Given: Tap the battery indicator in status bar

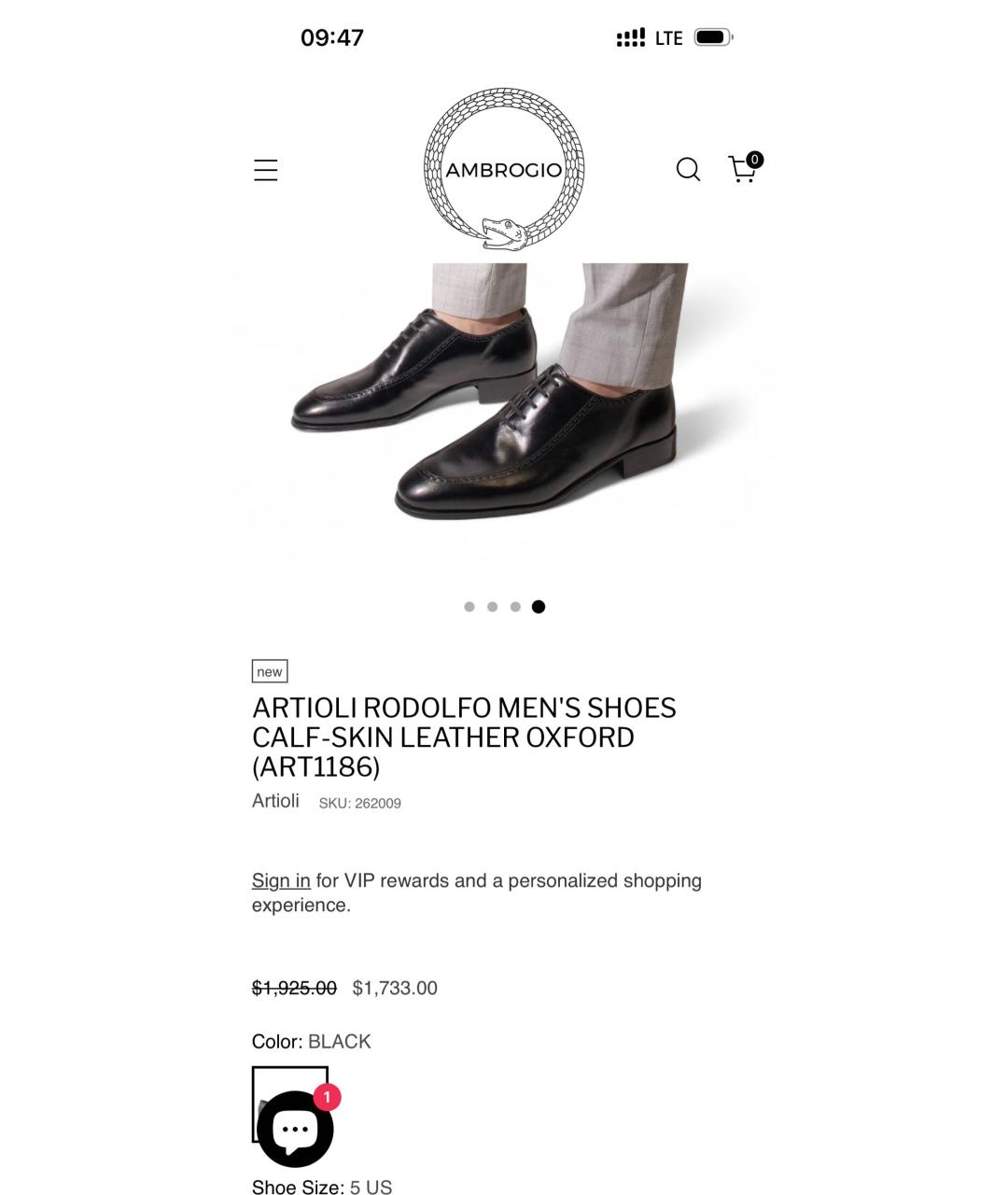Looking at the screenshot, I should click(x=714, y=37).
